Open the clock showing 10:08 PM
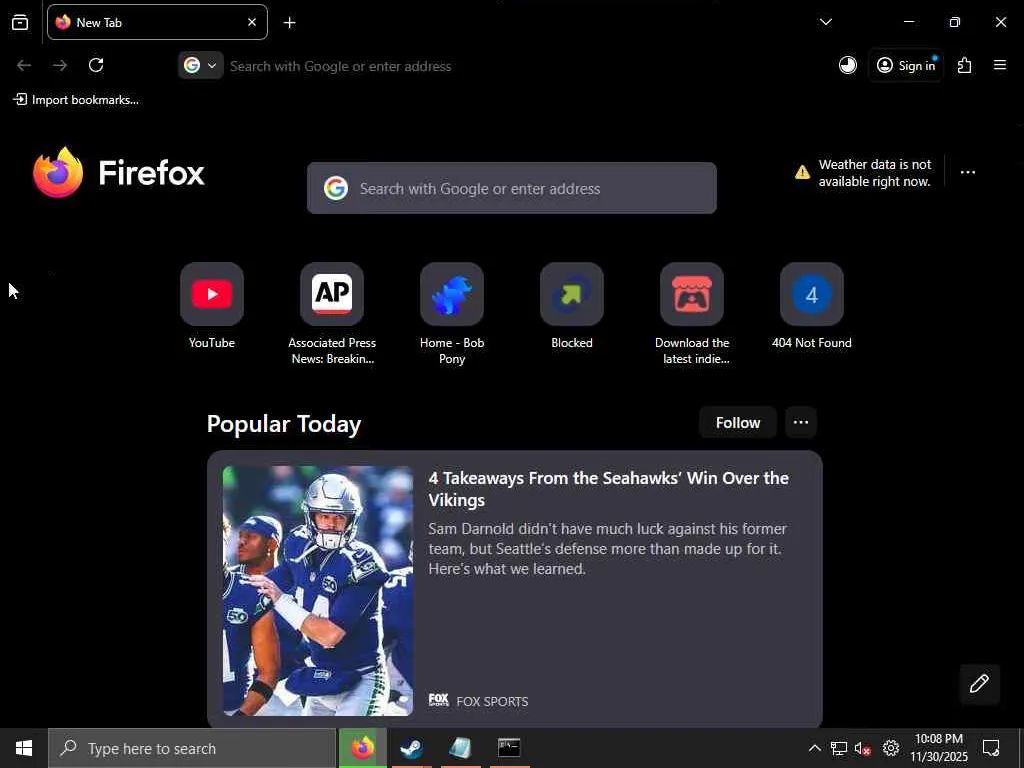Screen dimensions: 1024x768 [x=939, y=748]
